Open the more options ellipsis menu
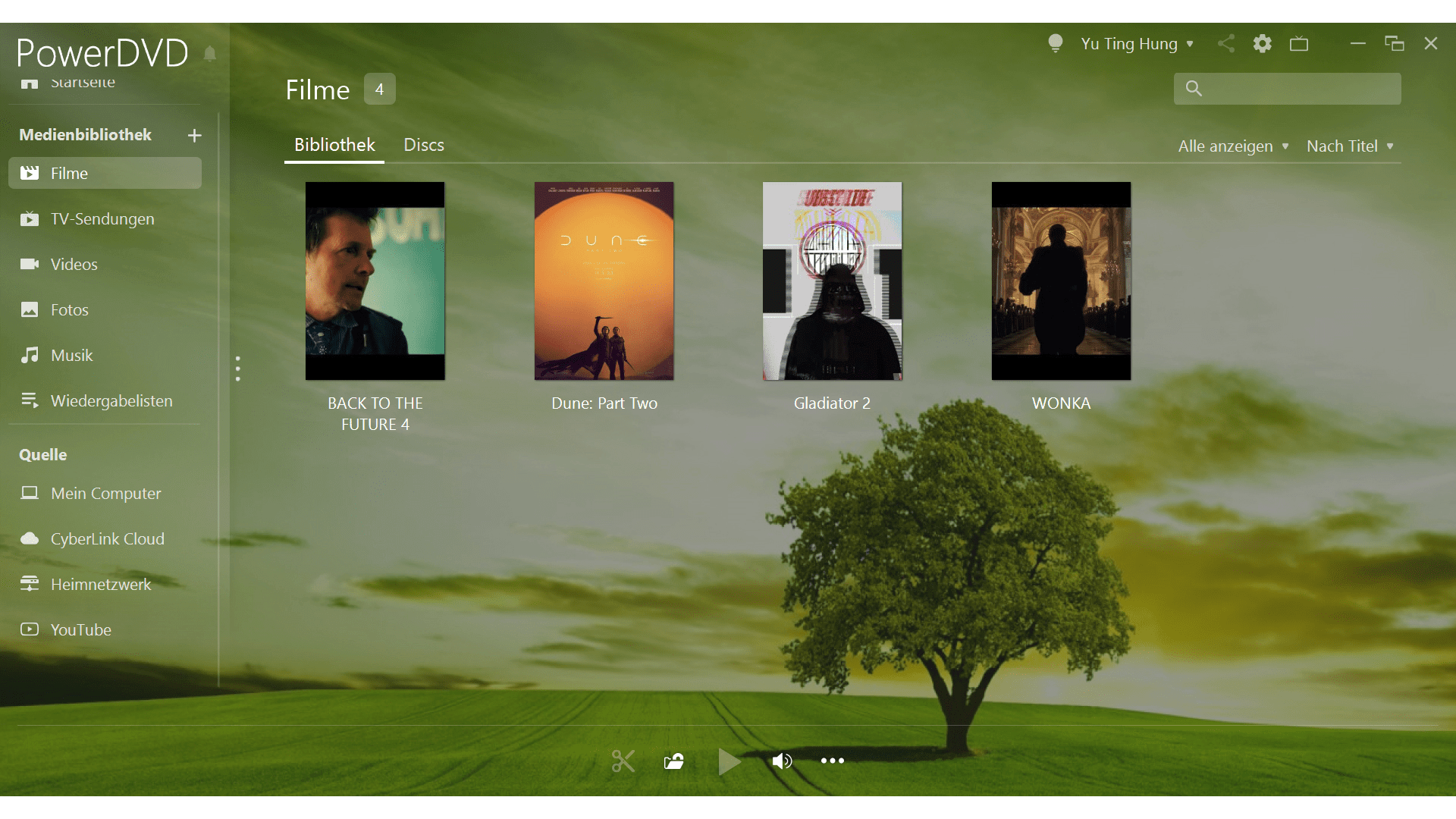The width and height of the screenshot is (1456, 819). (x=832, y=761)
